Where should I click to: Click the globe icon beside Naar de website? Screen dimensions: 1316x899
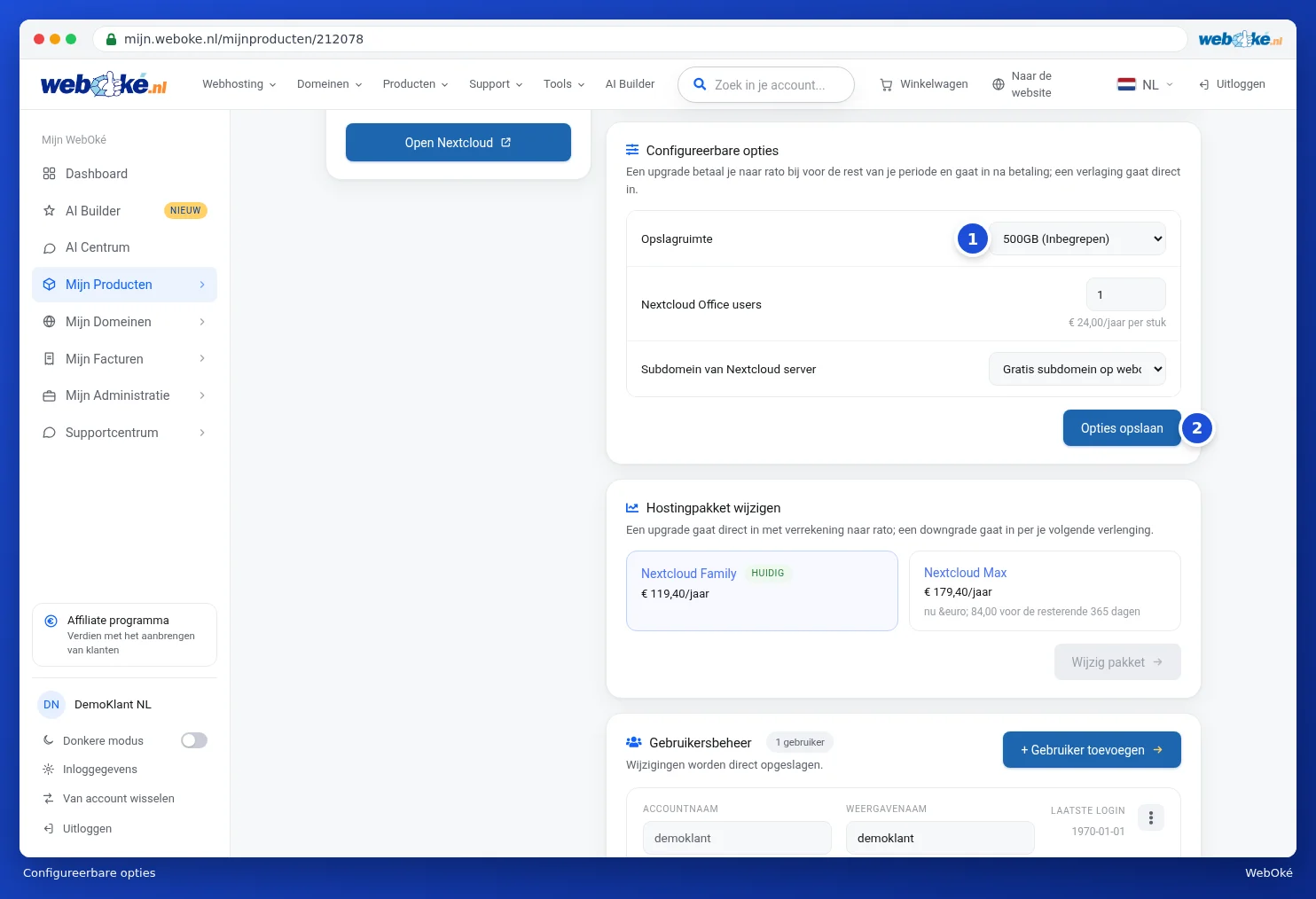pos(999,84)
